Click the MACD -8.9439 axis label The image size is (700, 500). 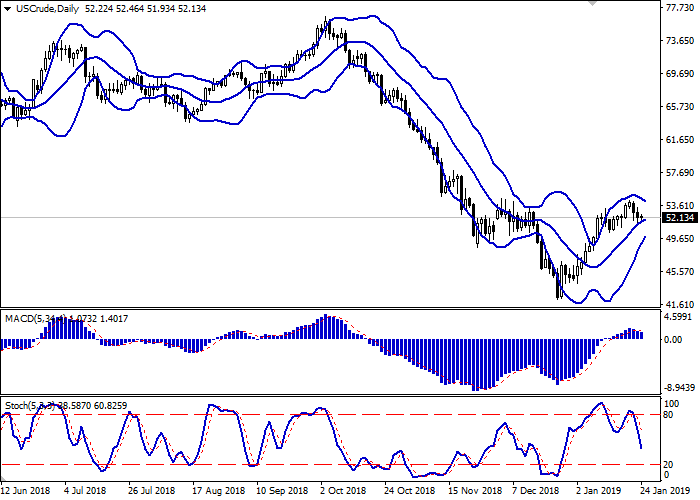(x=679, y=386)
